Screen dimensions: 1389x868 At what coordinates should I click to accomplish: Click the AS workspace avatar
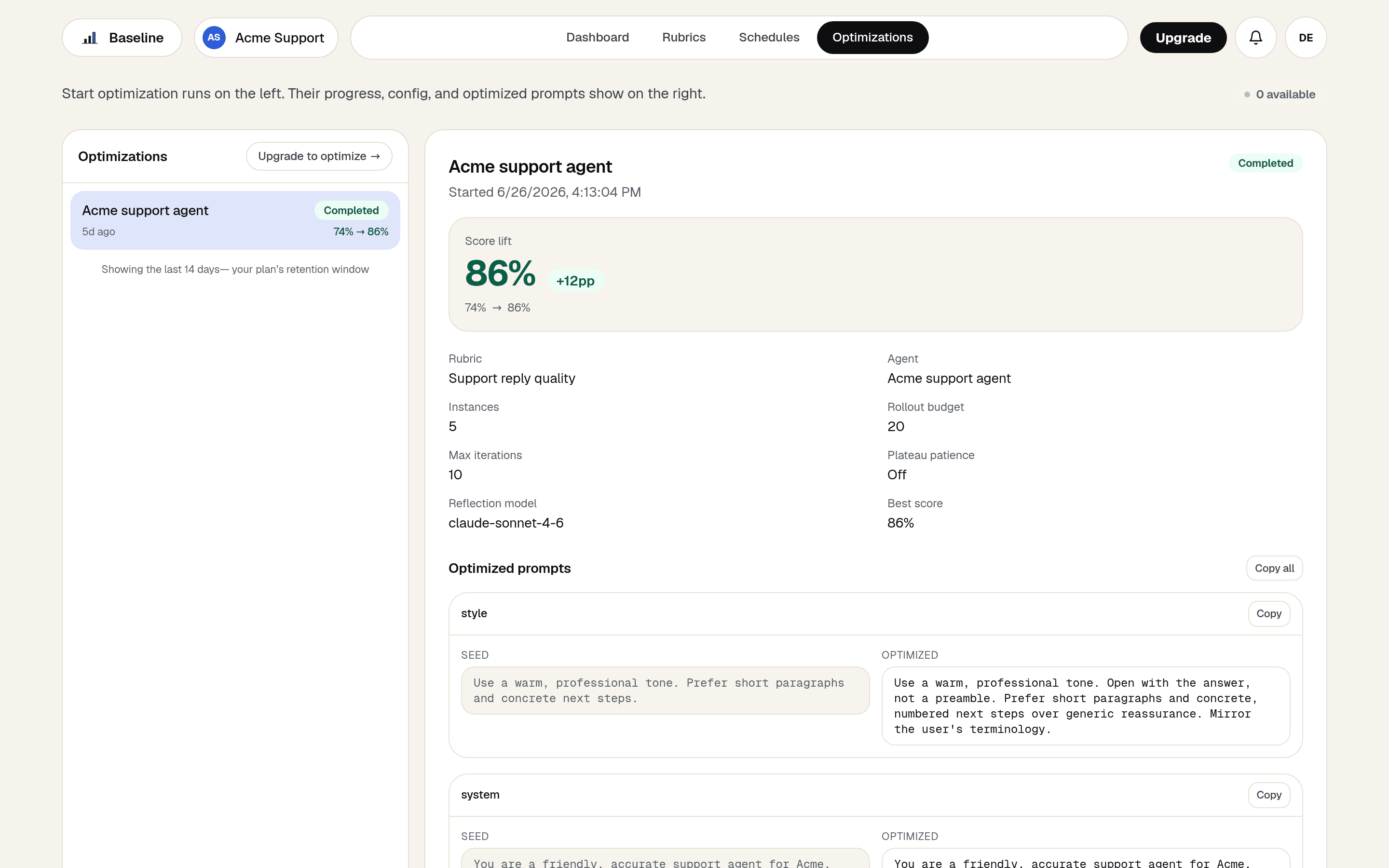[x=214, y=38]
